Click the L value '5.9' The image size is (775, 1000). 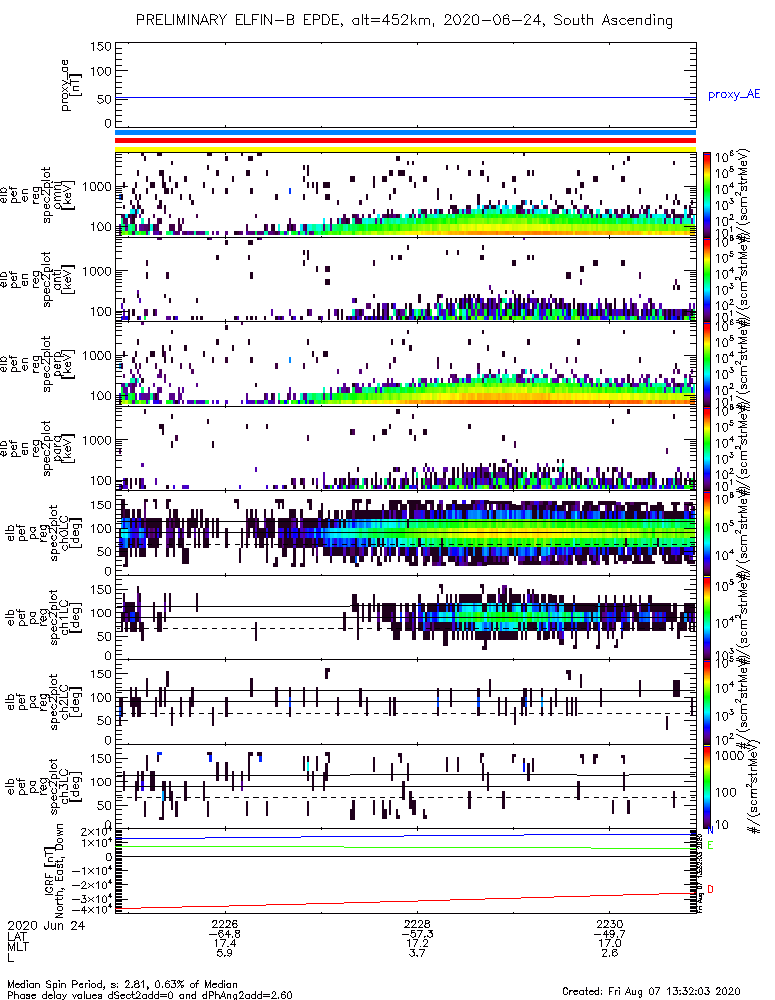[x=225, y=953]
